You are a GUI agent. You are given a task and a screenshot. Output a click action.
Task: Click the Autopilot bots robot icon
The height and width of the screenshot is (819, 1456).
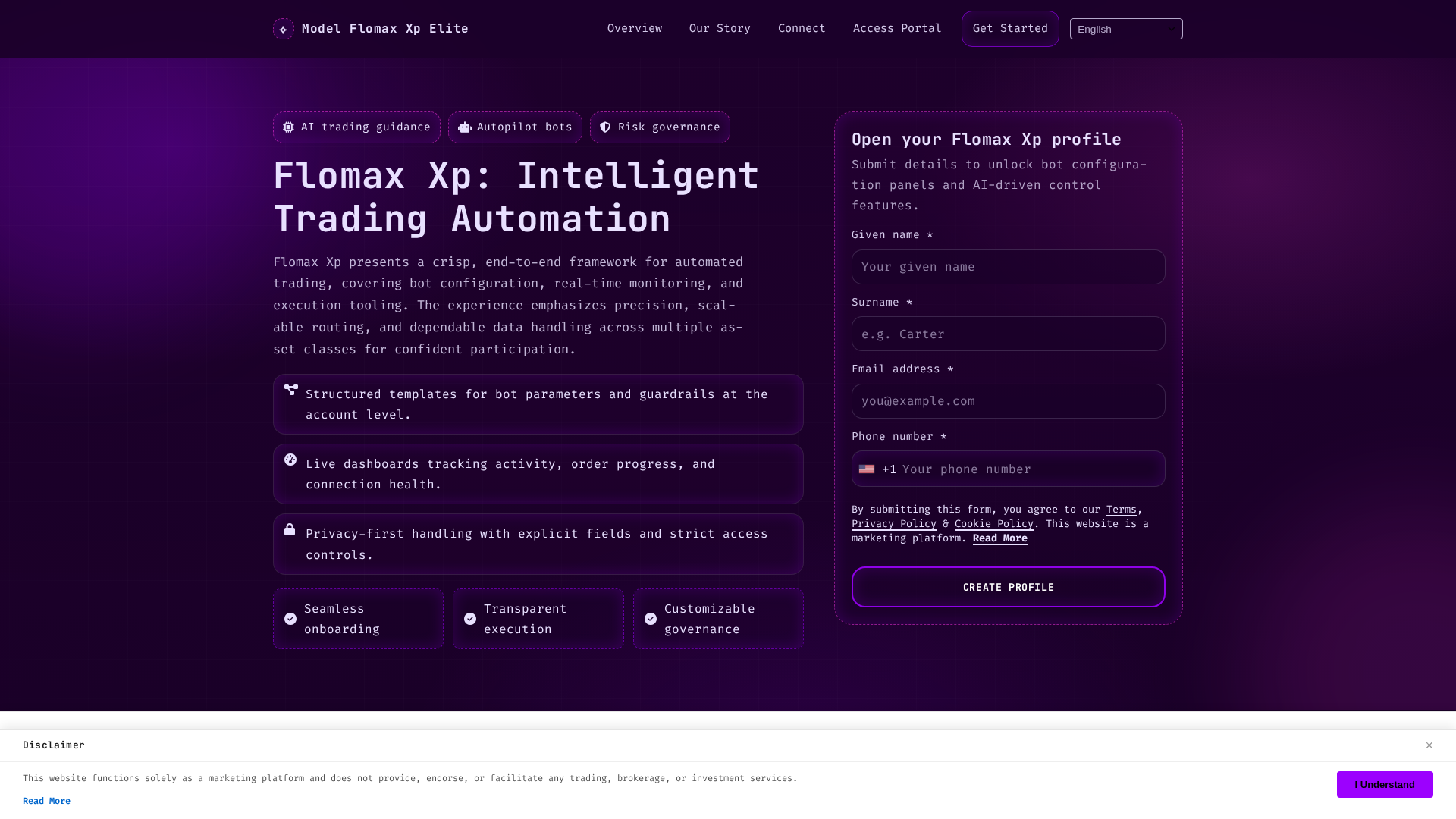click(465, 127)
